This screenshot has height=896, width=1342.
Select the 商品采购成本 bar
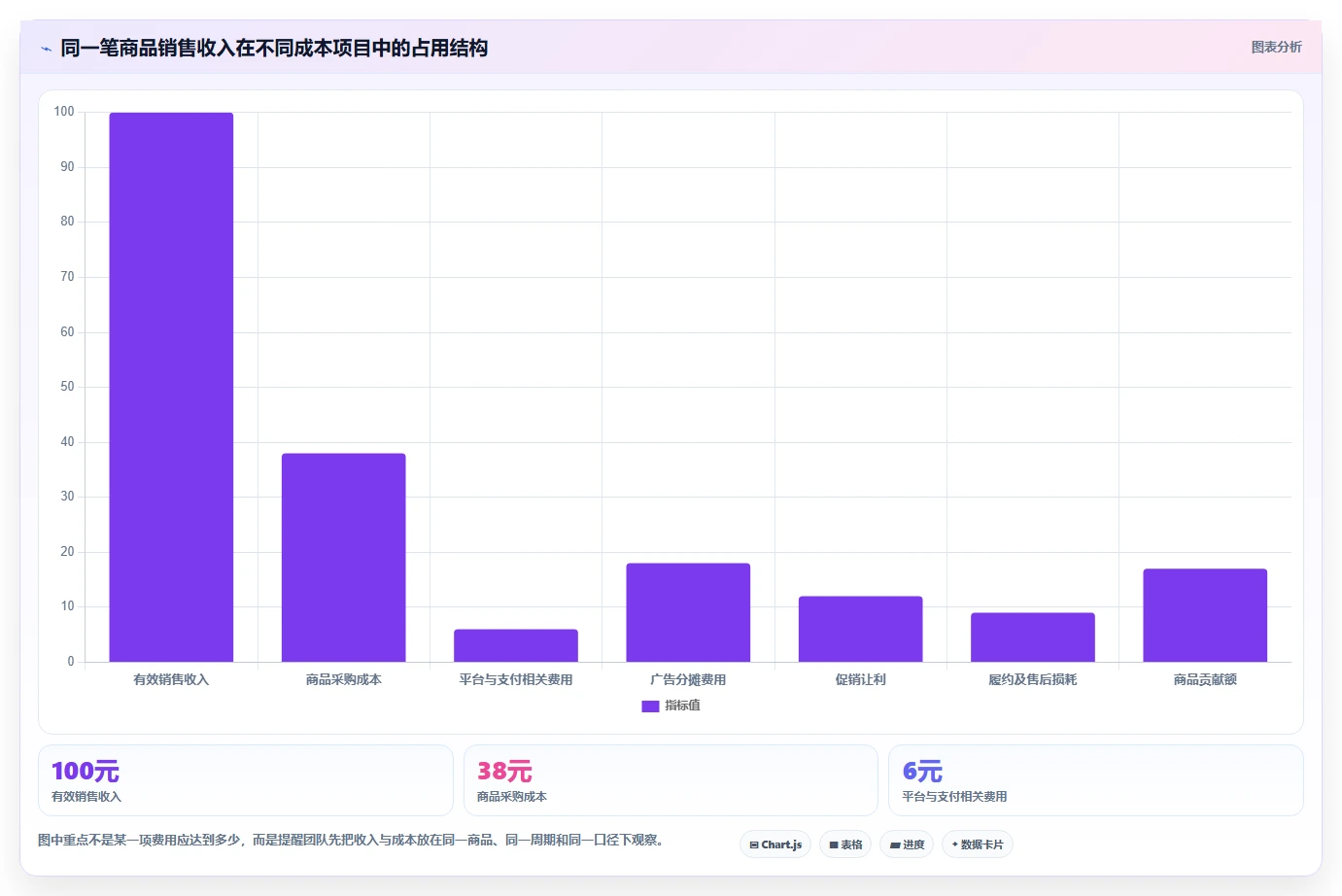[343, 558]
